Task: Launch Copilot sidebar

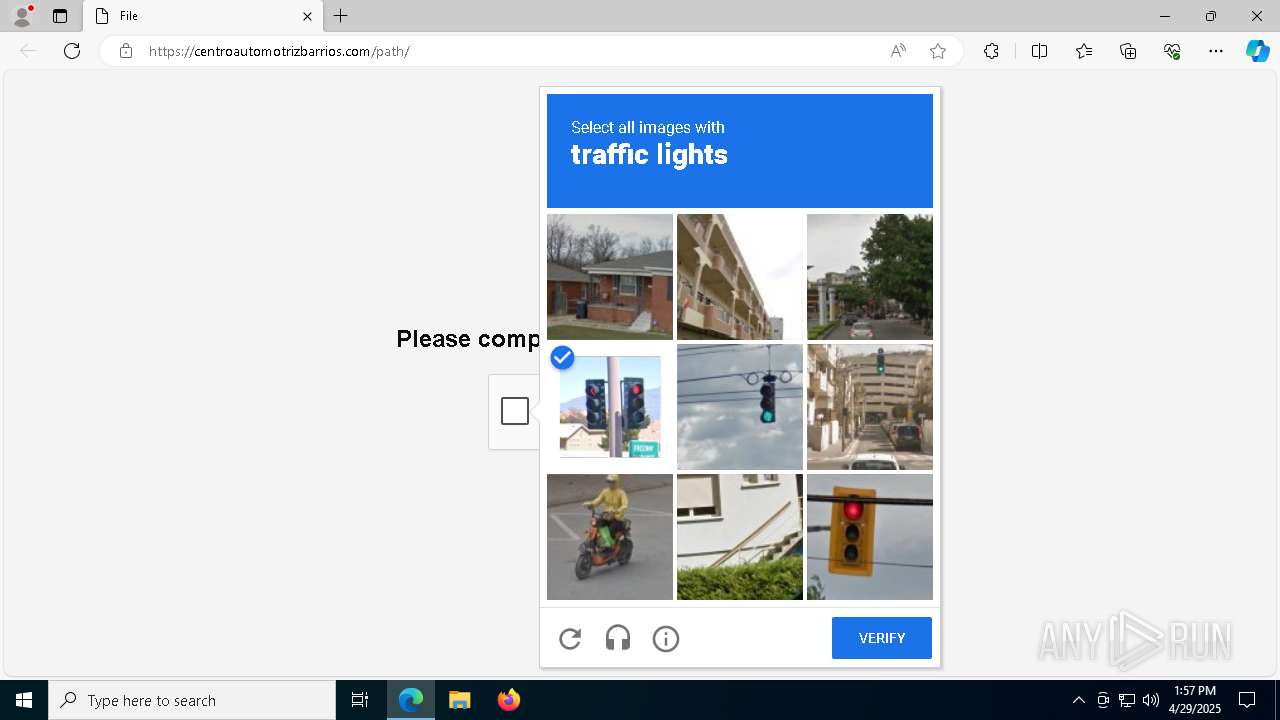Action: click(1257, 51)
